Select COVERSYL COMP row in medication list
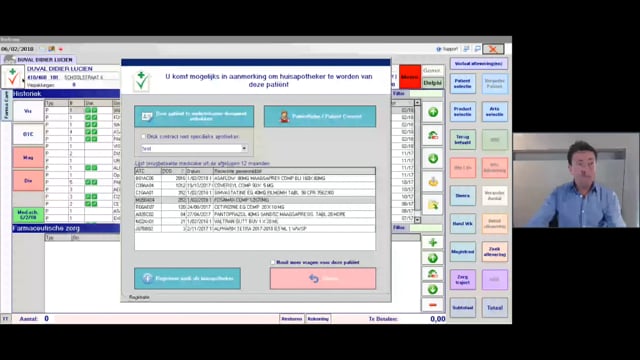 255,185
